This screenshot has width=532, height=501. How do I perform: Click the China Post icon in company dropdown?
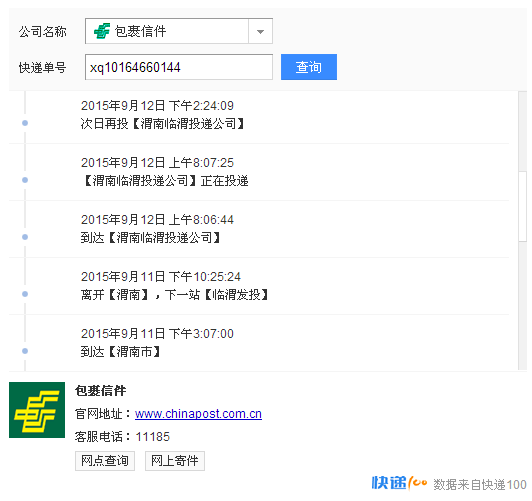(102, 31)
